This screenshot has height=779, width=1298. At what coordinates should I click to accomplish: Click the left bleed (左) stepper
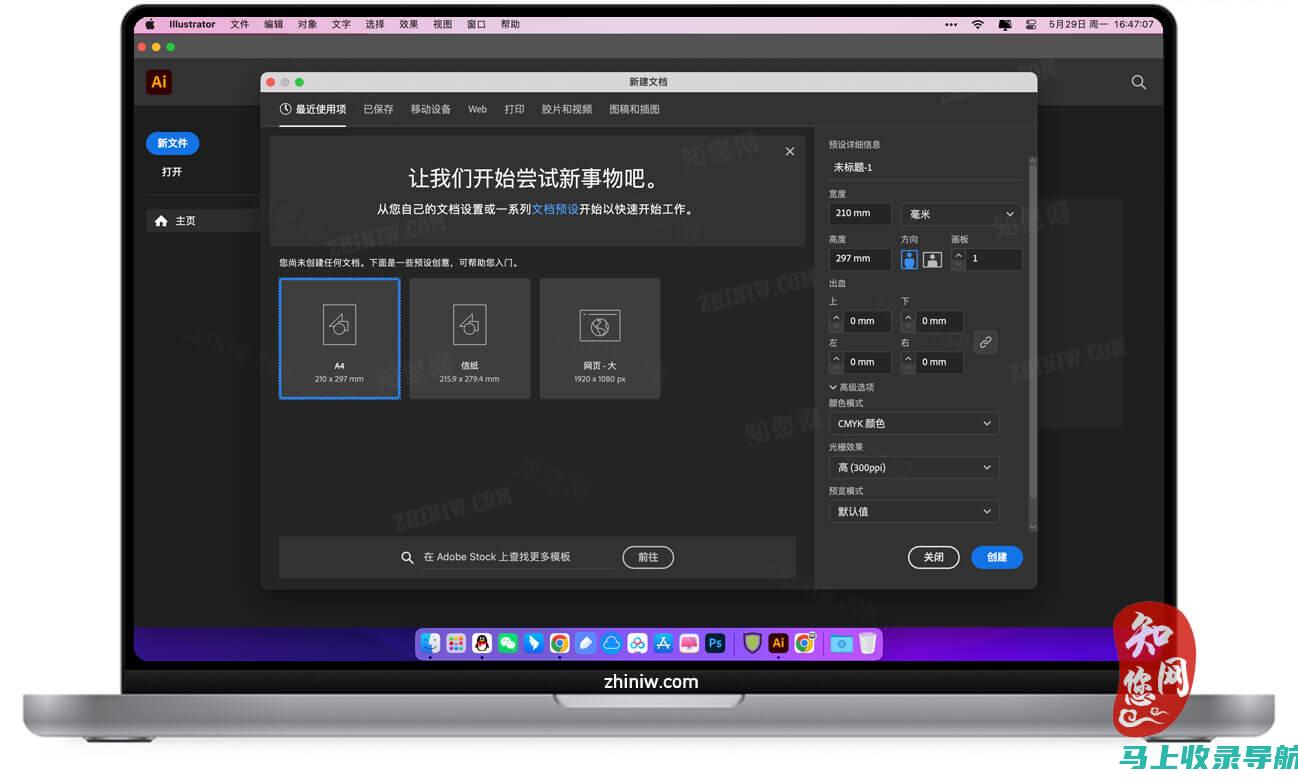(x=836, y=362)
